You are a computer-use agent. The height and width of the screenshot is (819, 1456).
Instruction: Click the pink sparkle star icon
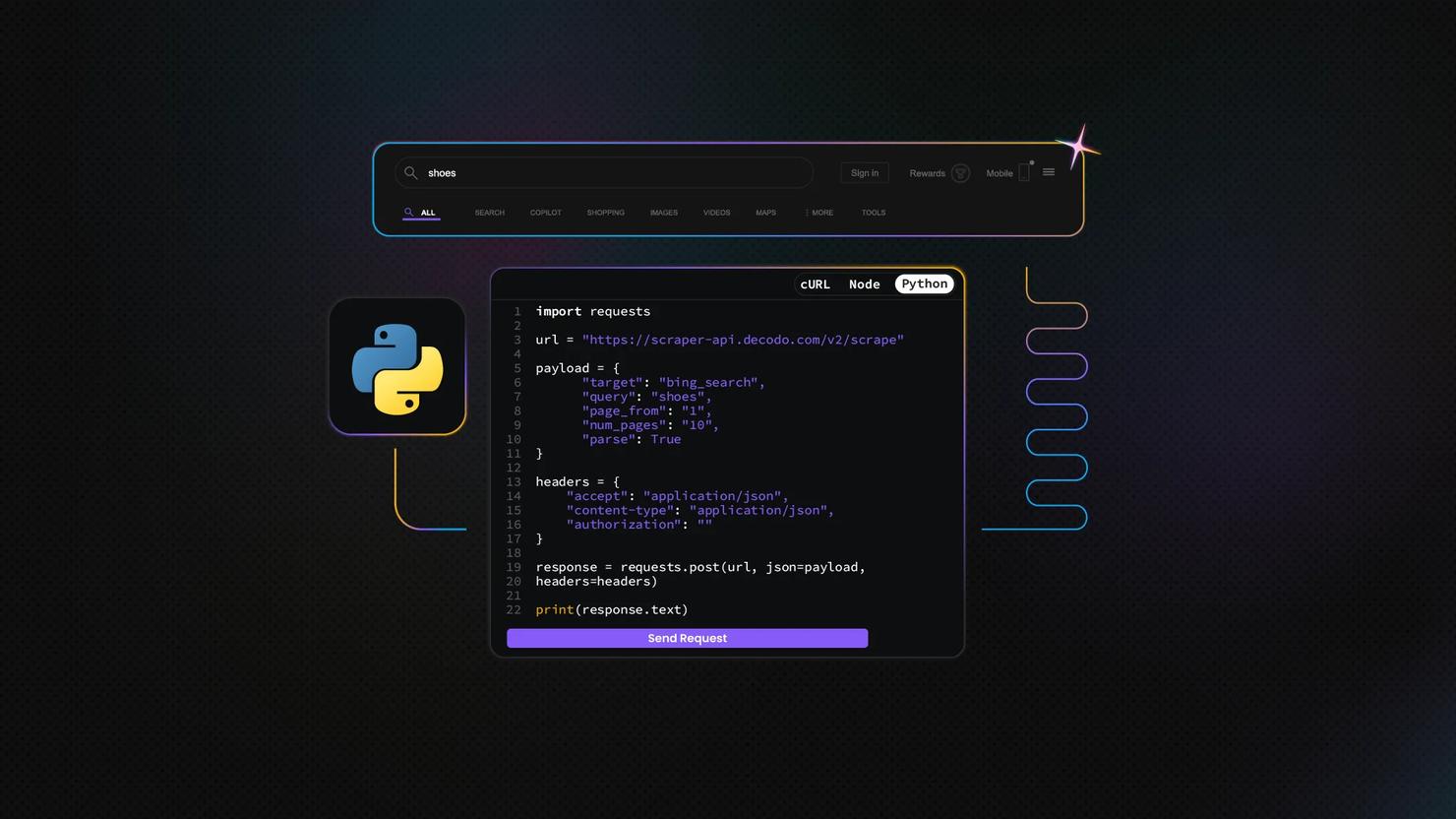pyautogui.click(x=1079, y=148)
